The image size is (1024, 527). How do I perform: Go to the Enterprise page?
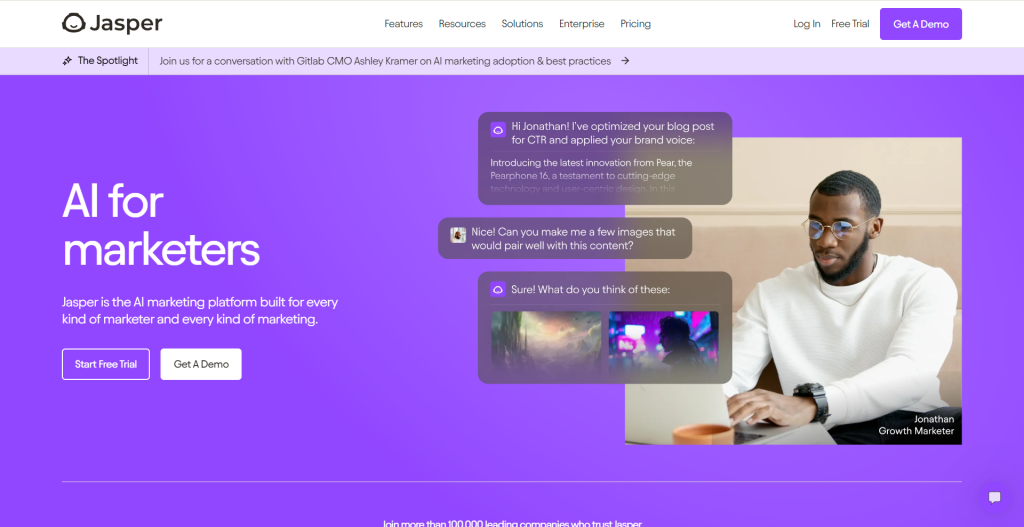pos(581,24)
